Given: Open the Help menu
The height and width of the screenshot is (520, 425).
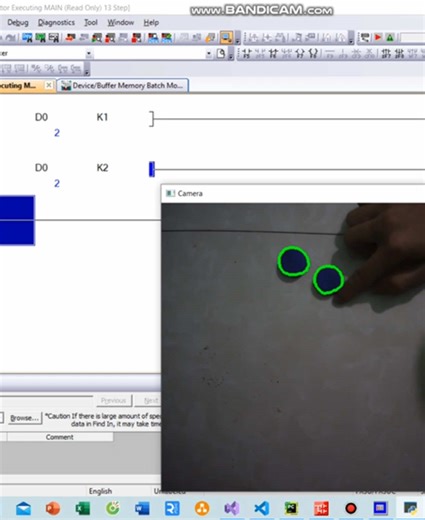Looking at the screenshot, I should click(x=151, y=23).
